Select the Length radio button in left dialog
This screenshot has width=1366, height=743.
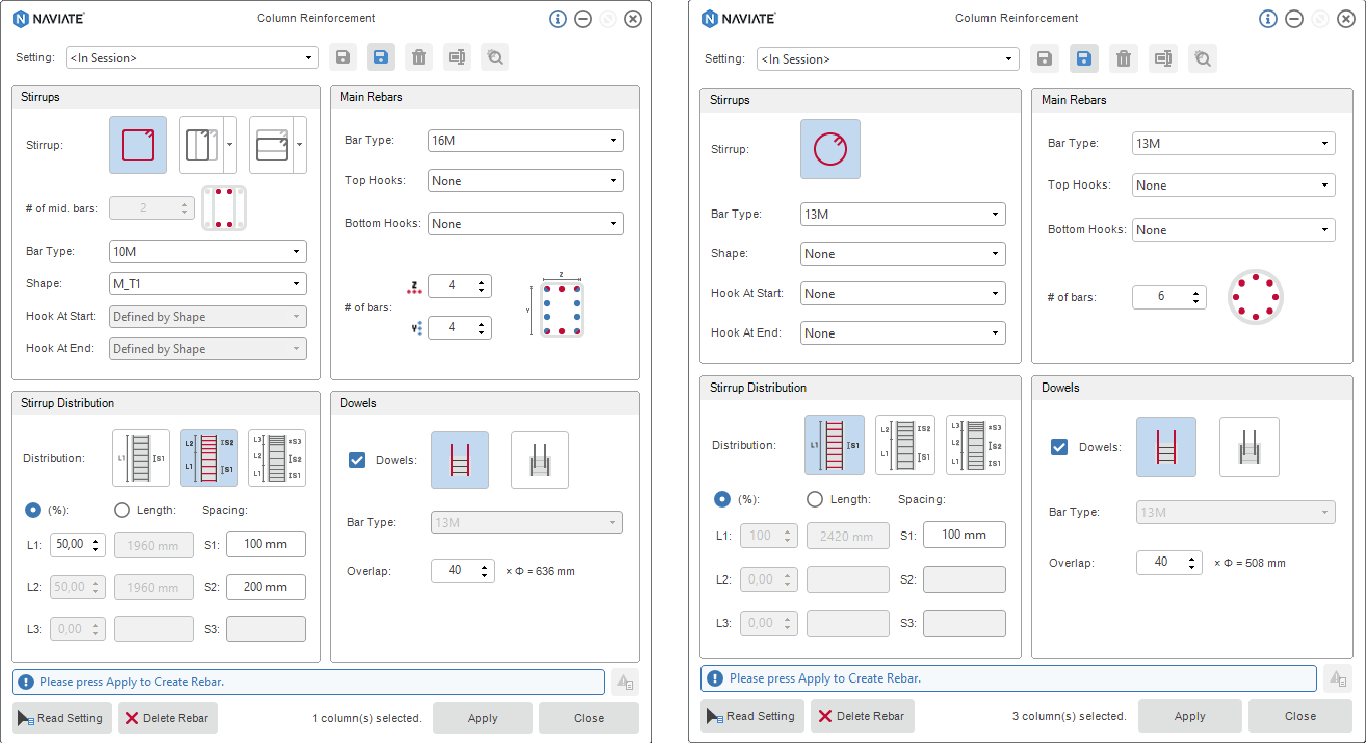122,510
